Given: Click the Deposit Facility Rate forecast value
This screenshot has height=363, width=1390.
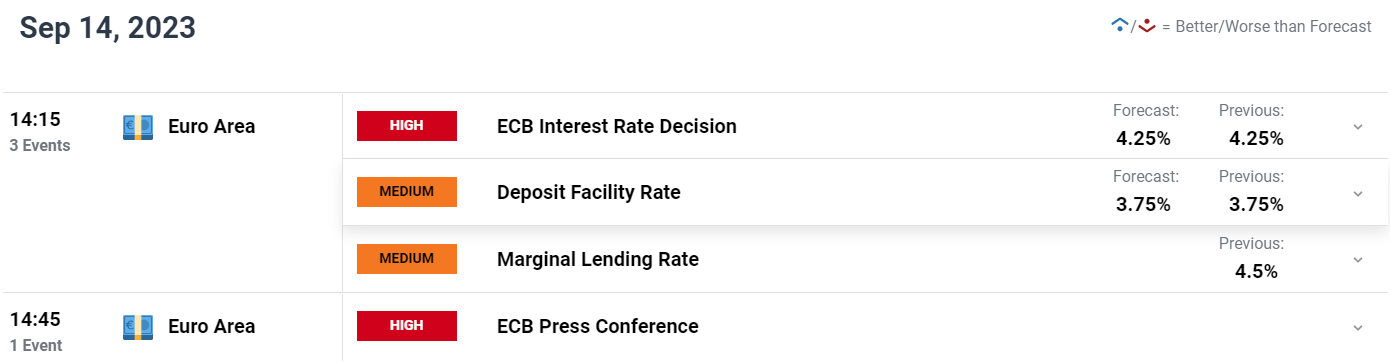Looking at the screenshot, I should coord(1143,204).
